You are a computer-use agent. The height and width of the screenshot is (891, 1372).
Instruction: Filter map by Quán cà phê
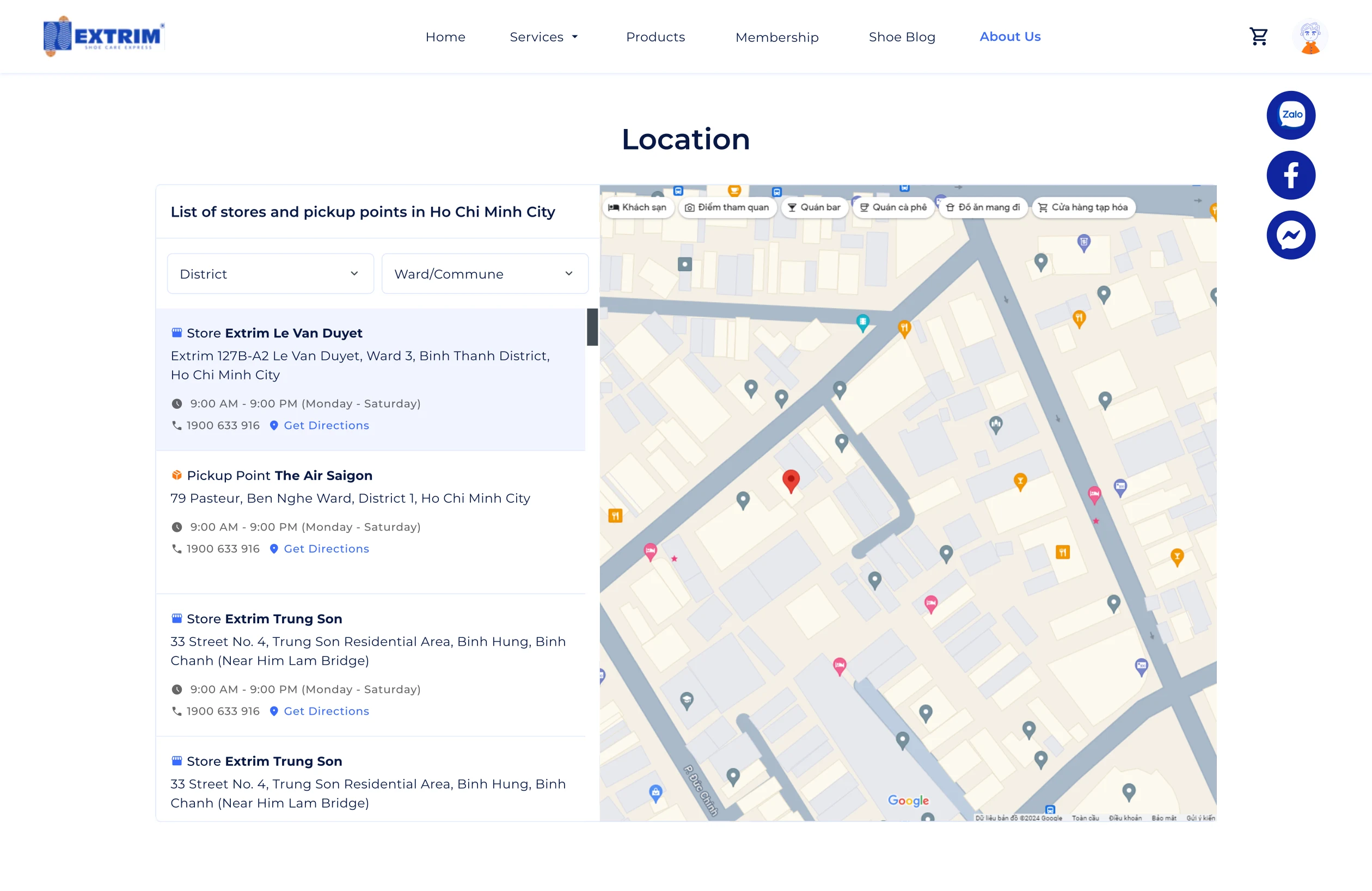point(893,207)
